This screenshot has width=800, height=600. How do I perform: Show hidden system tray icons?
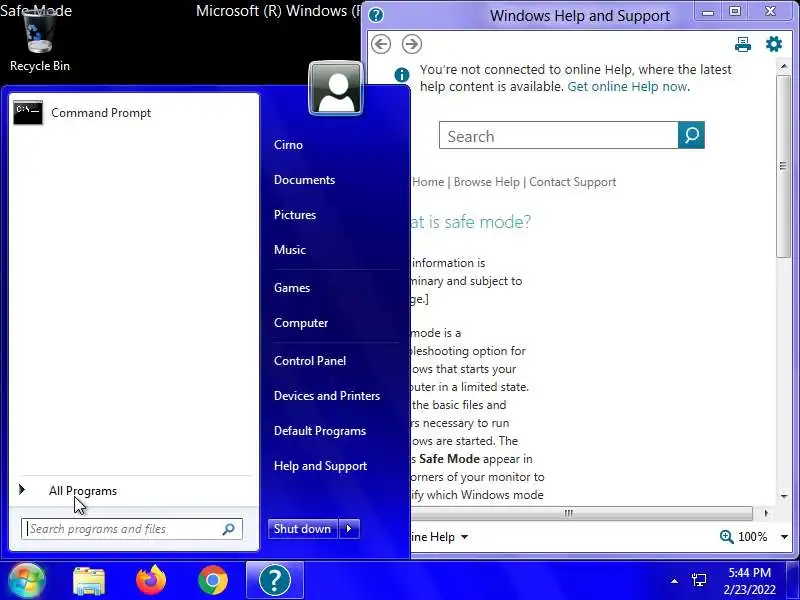[x=674, y=581]
